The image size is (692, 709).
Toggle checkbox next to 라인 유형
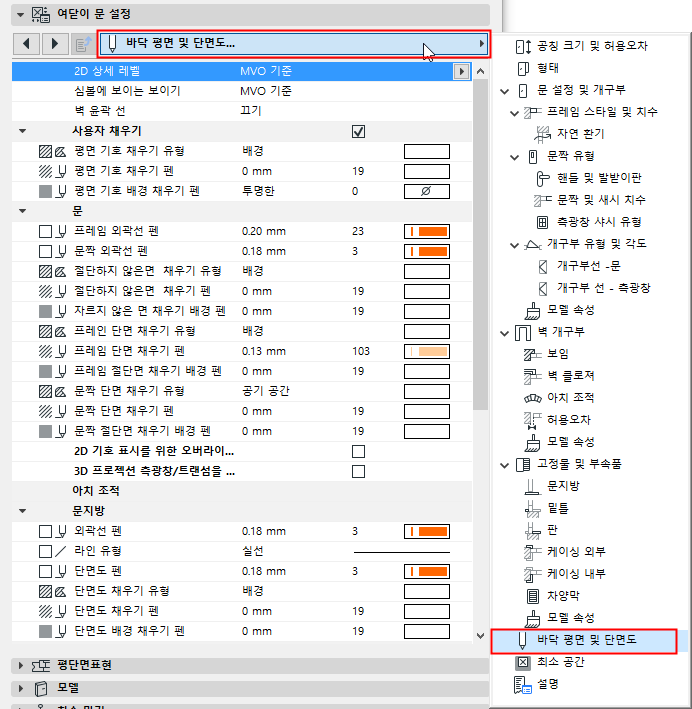45,551
